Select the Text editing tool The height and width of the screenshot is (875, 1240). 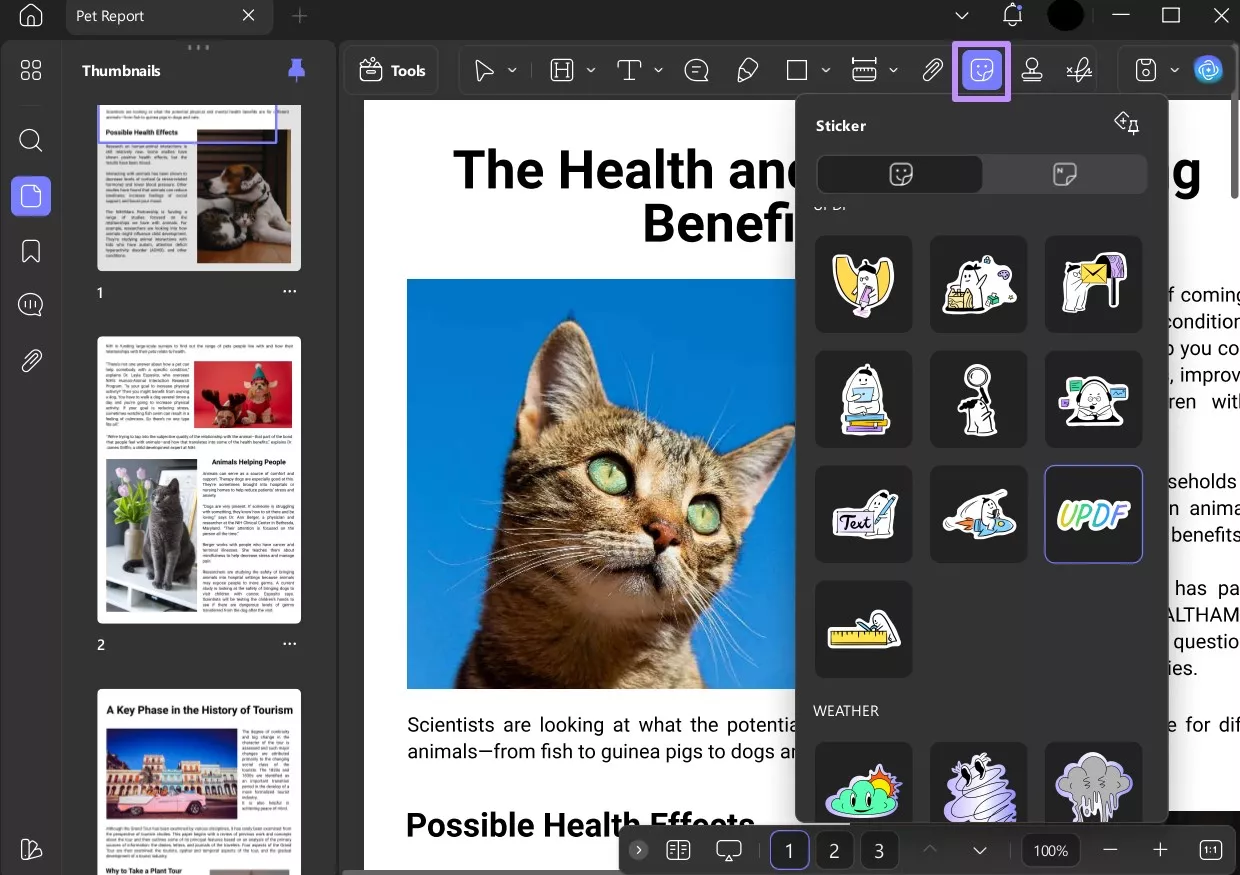click(630, 70)
